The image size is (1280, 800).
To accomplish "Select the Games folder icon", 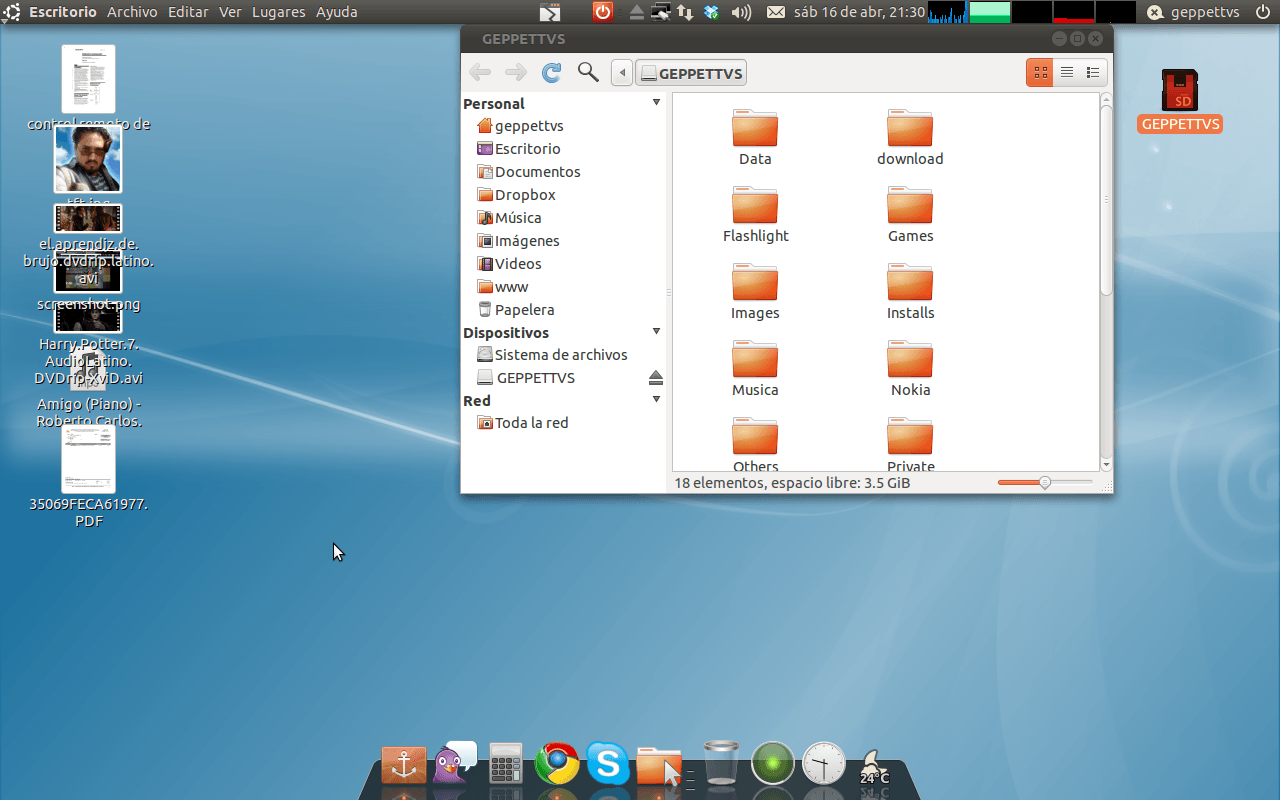I will click(x=910, y=205).
